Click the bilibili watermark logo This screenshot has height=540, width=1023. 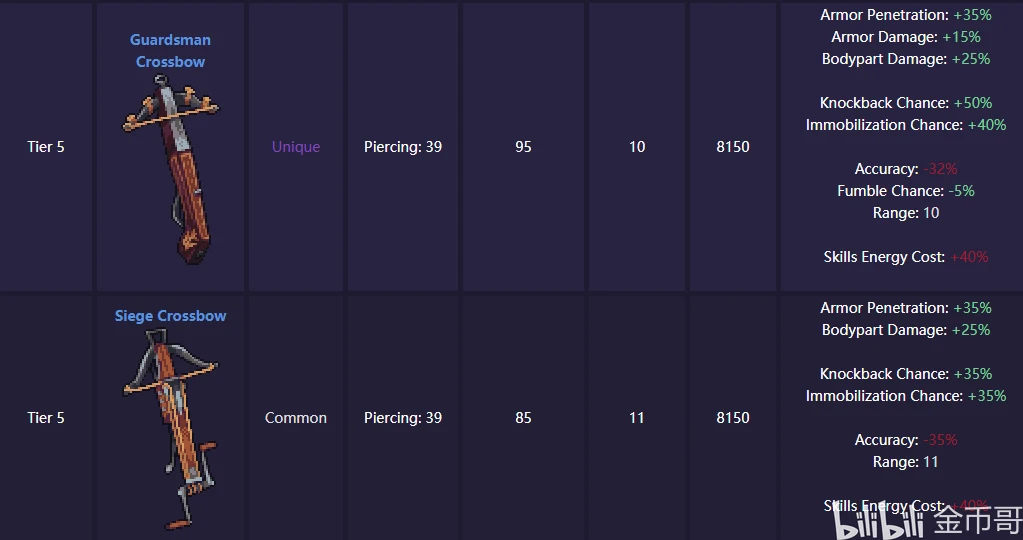(879, 521)
